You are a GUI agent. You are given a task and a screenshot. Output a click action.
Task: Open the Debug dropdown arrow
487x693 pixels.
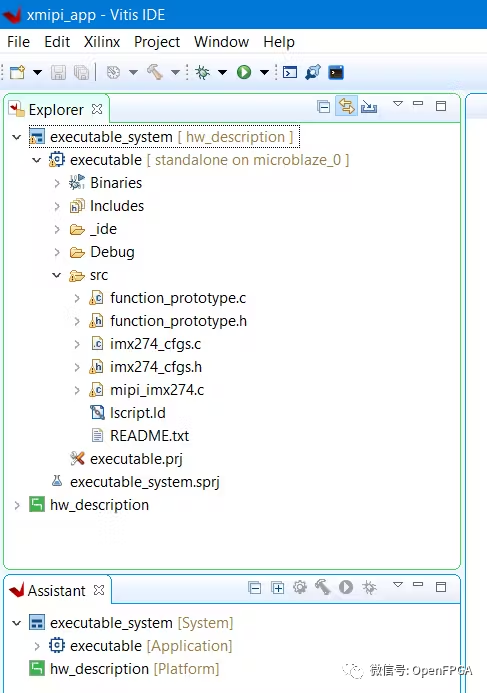pos(223,72)
